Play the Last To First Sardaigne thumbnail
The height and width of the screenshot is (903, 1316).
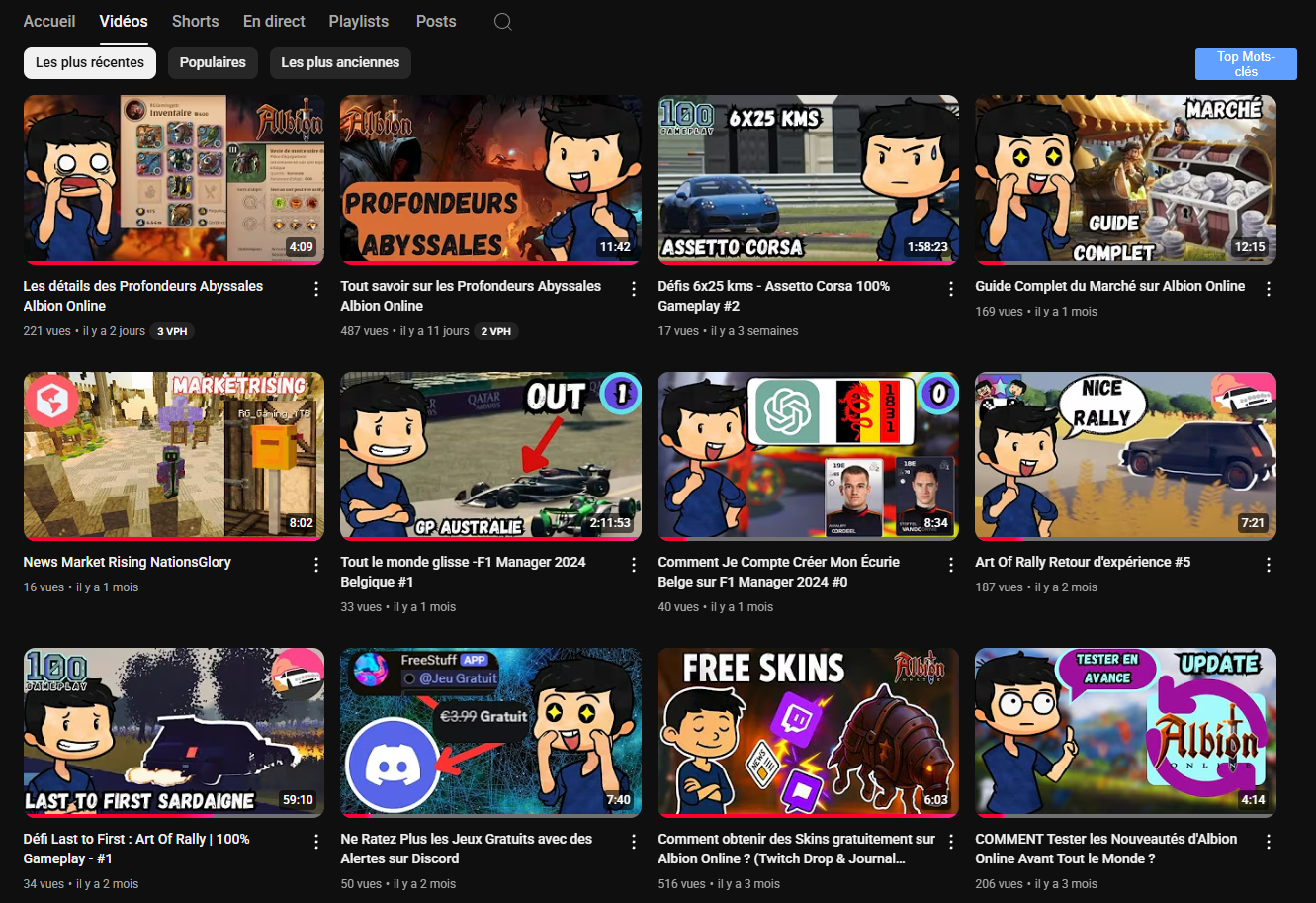173,733
